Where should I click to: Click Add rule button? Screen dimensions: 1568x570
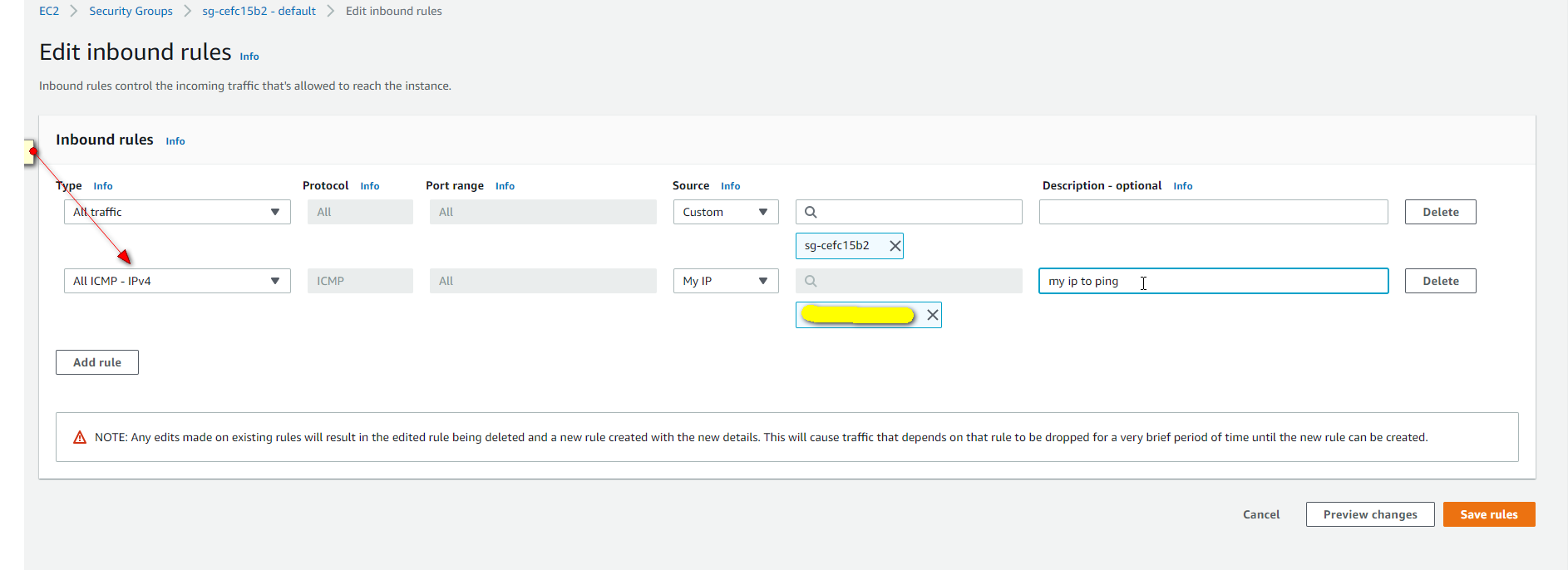click(x=97, y=362)
